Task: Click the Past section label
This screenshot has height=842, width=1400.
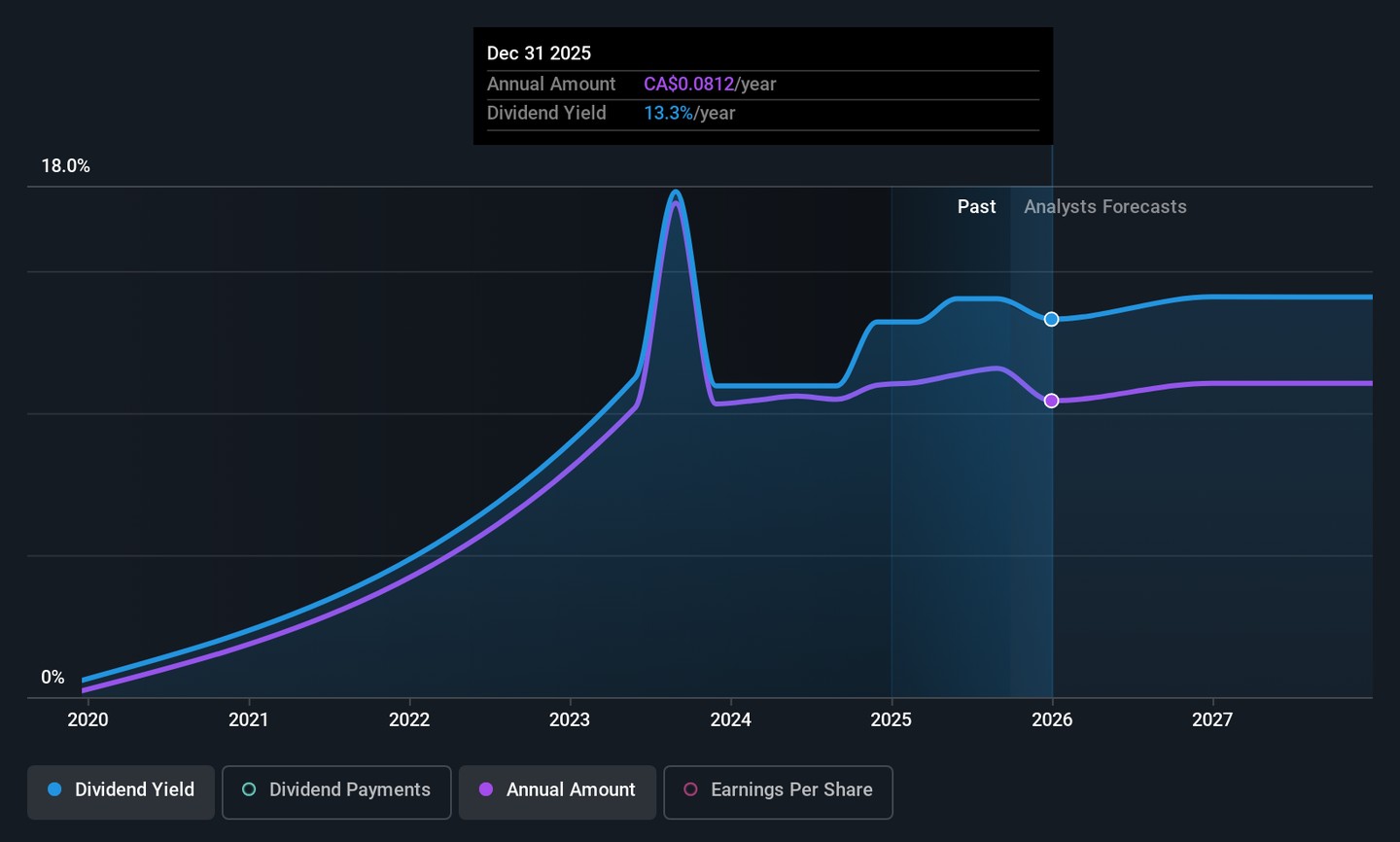Action: [x=976, y=207]
